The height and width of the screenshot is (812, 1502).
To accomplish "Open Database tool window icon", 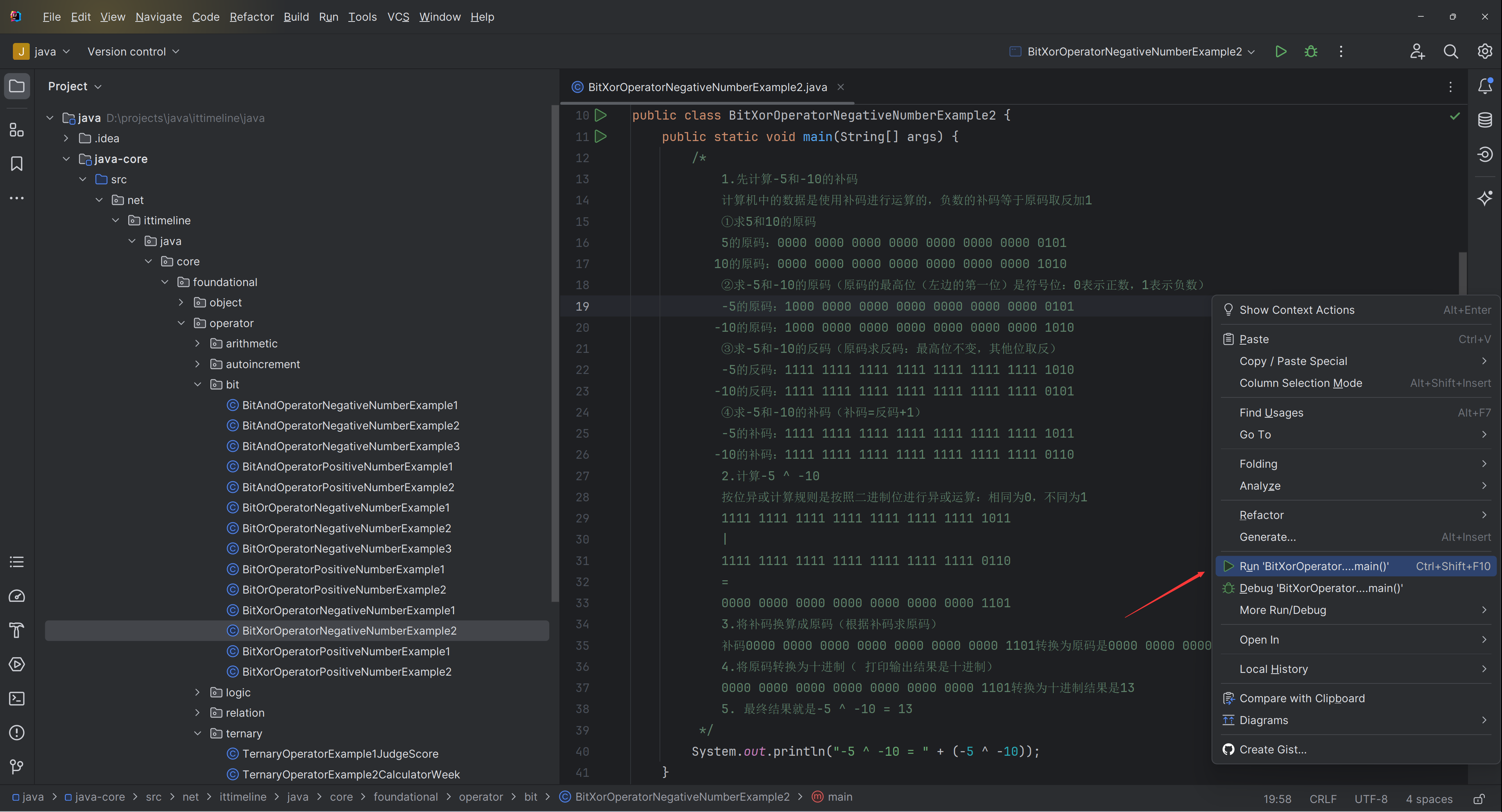I will tap(1484, 120).
